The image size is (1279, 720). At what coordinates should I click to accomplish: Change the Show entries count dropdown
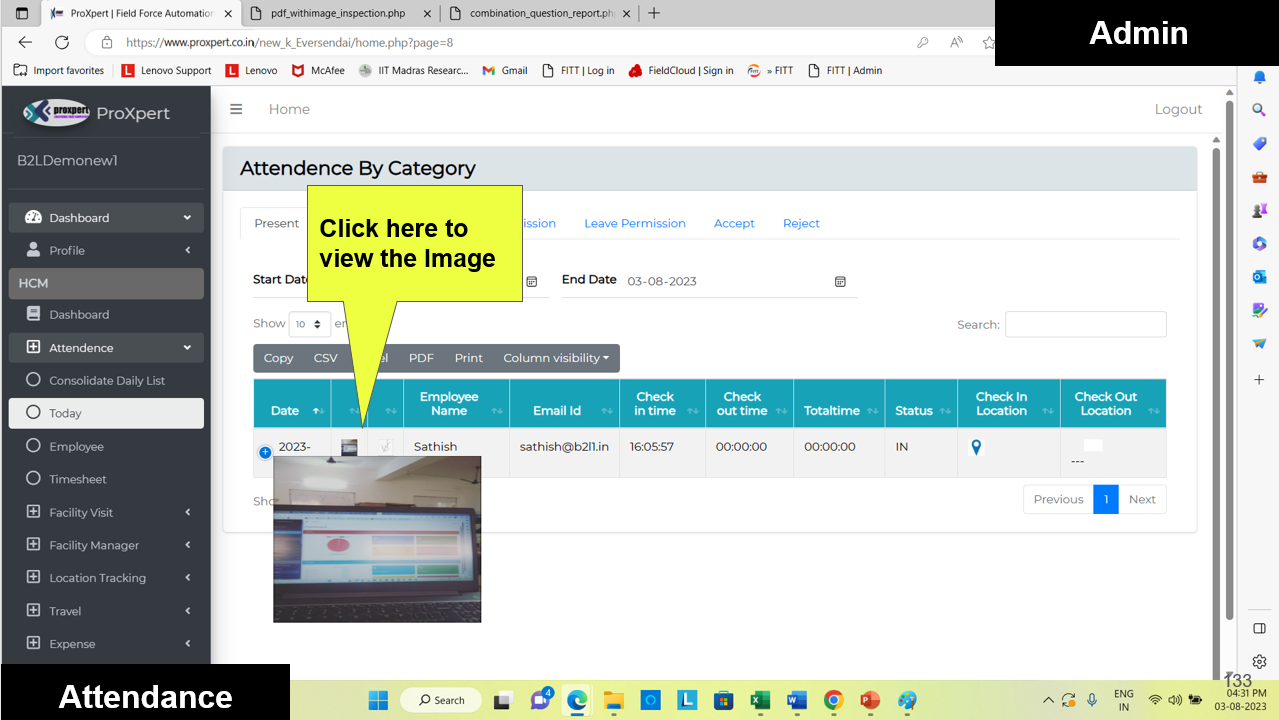click(x=309, y=324)
